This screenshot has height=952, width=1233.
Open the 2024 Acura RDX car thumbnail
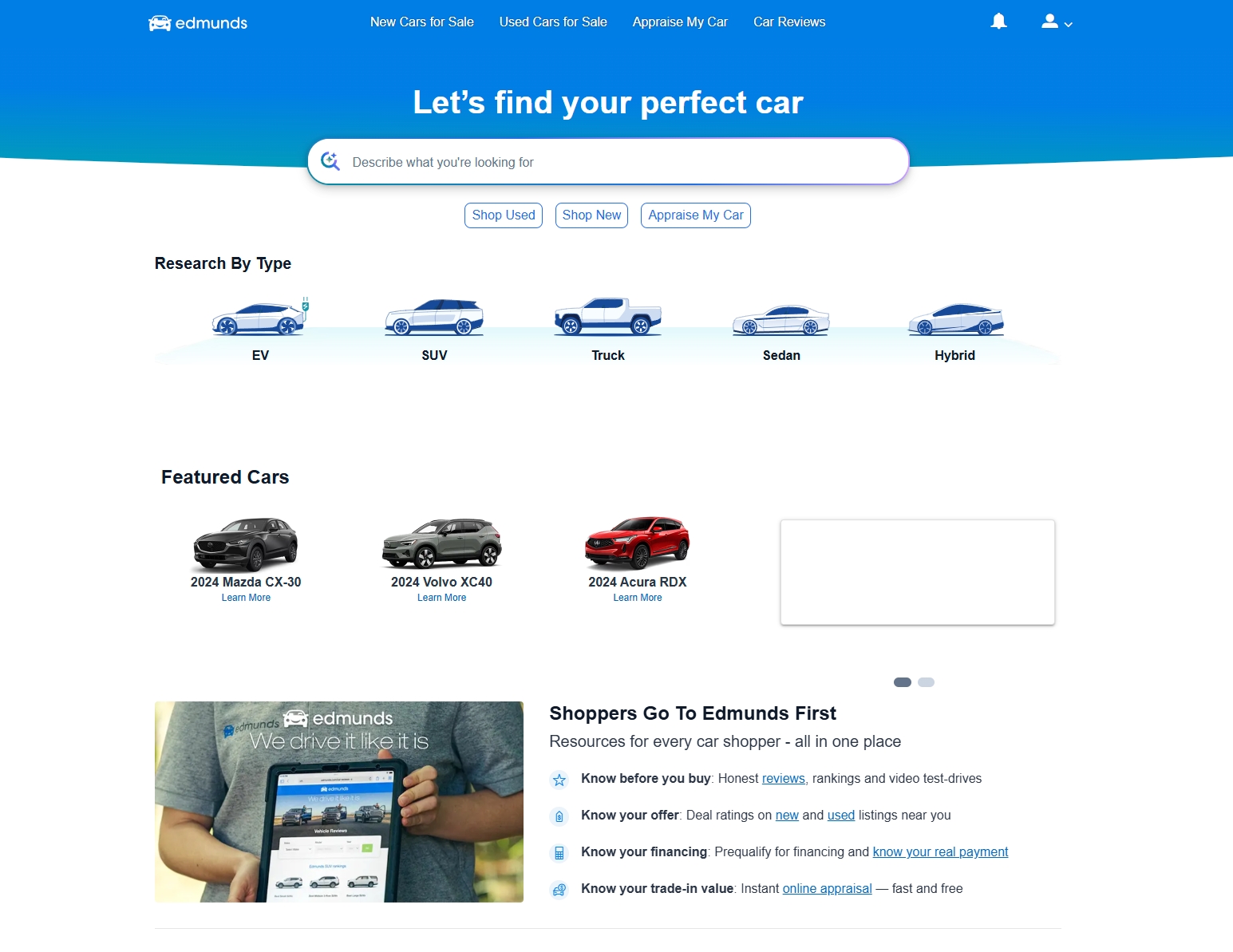[x=637, y=543]
